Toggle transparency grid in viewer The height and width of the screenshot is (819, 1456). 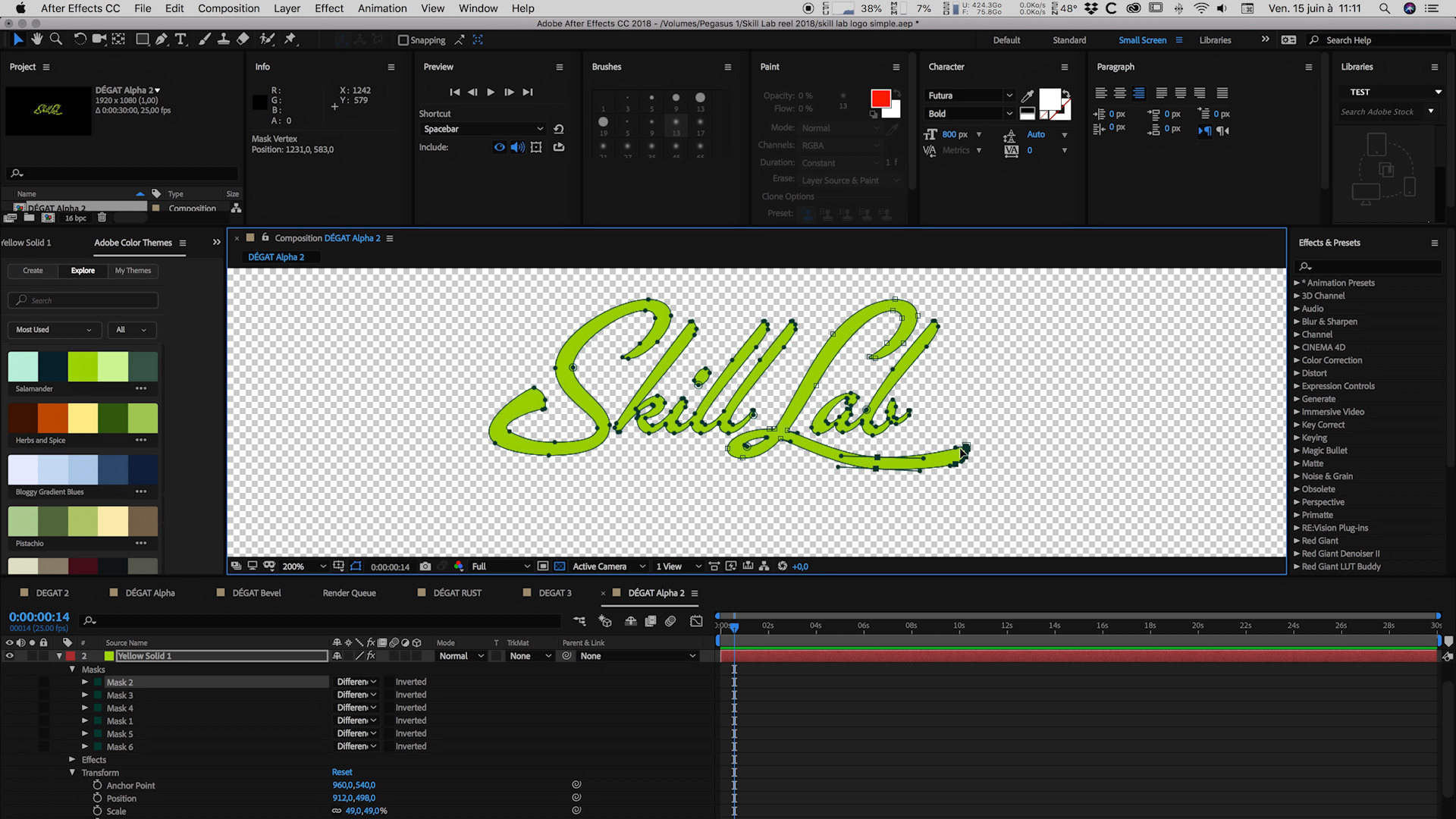coord(560,566)
